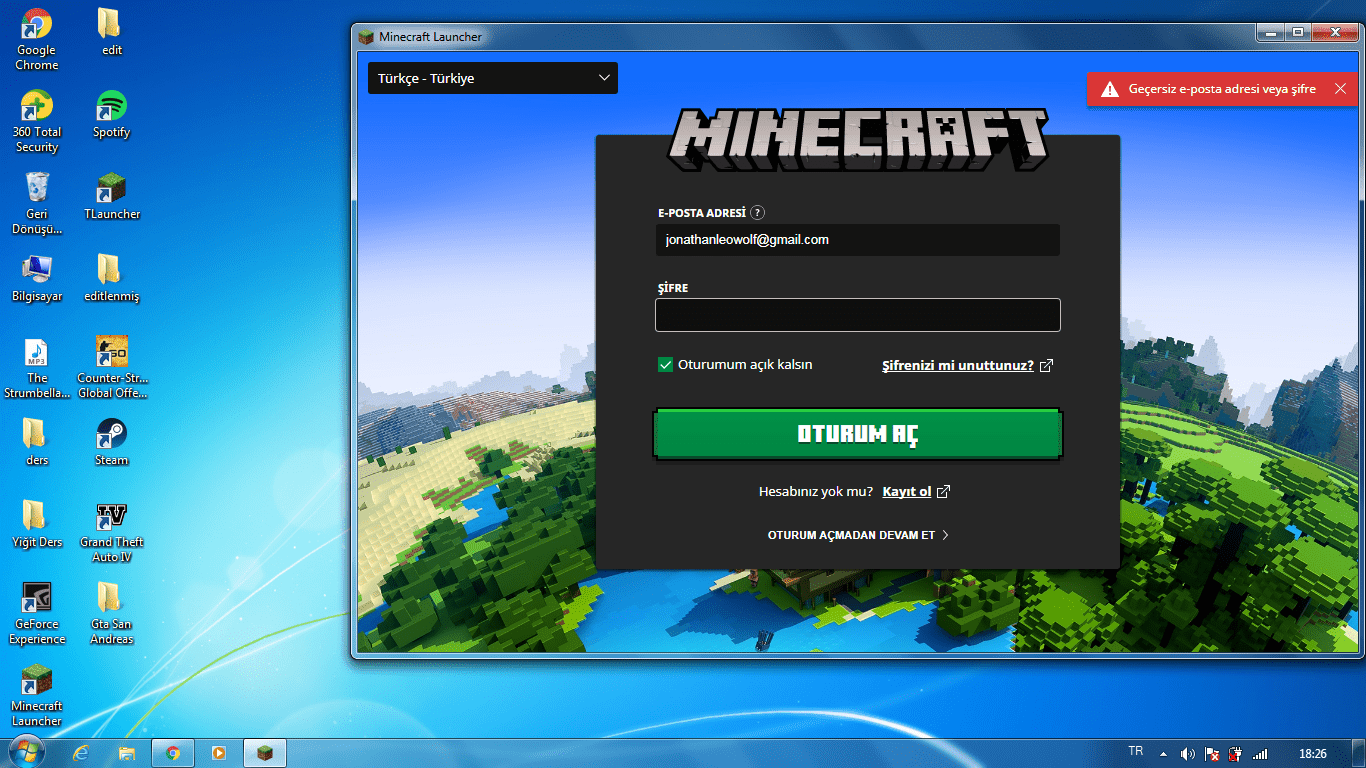1366x768 pixels.
Task: Open the Windows Start menu orb
Action: pyautogui.click(x=26, y=752)
